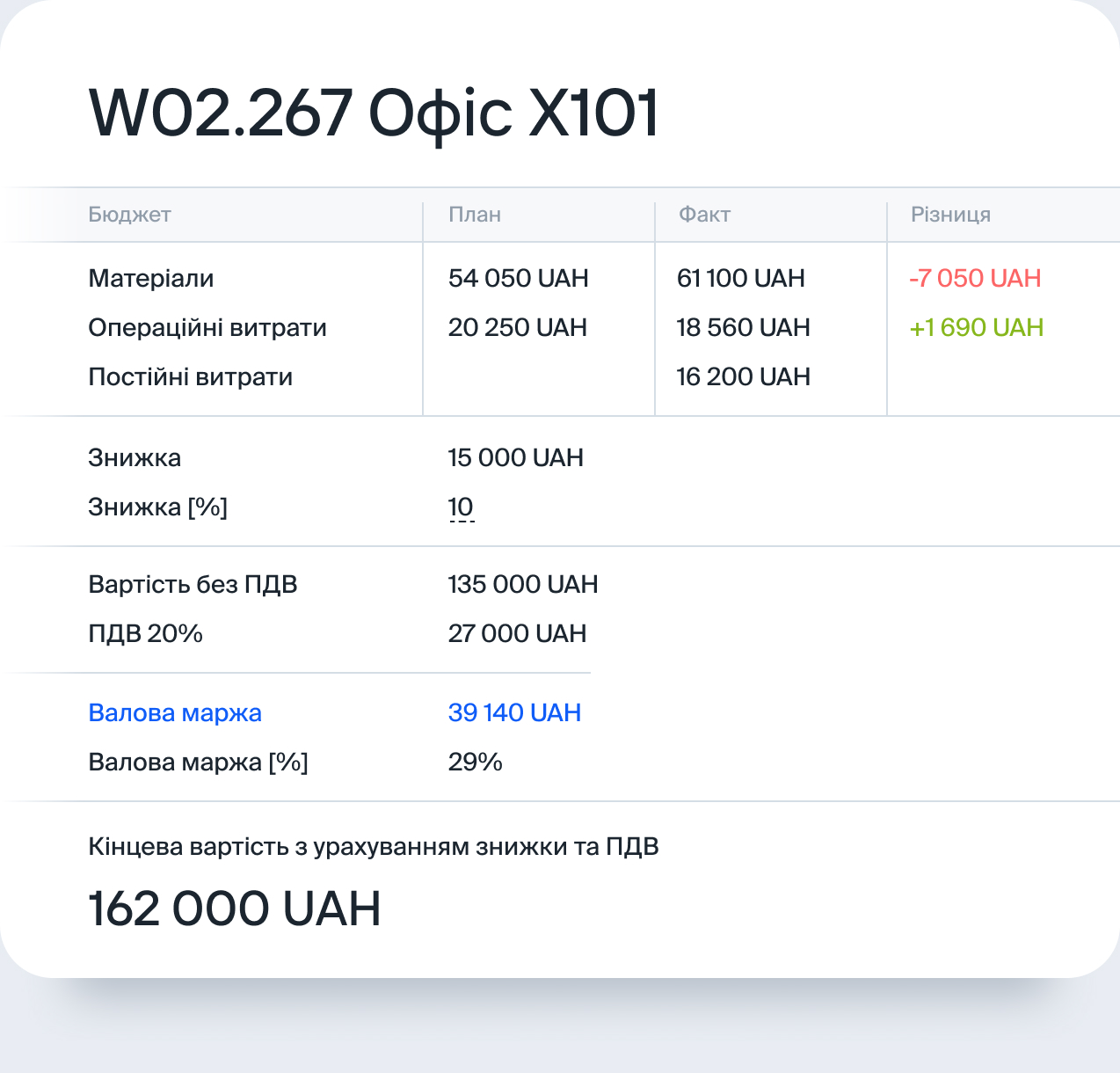Screen dimensions: 1120x1073
Task: Edit the discount percent value 10
Action: tap(461, 507)
